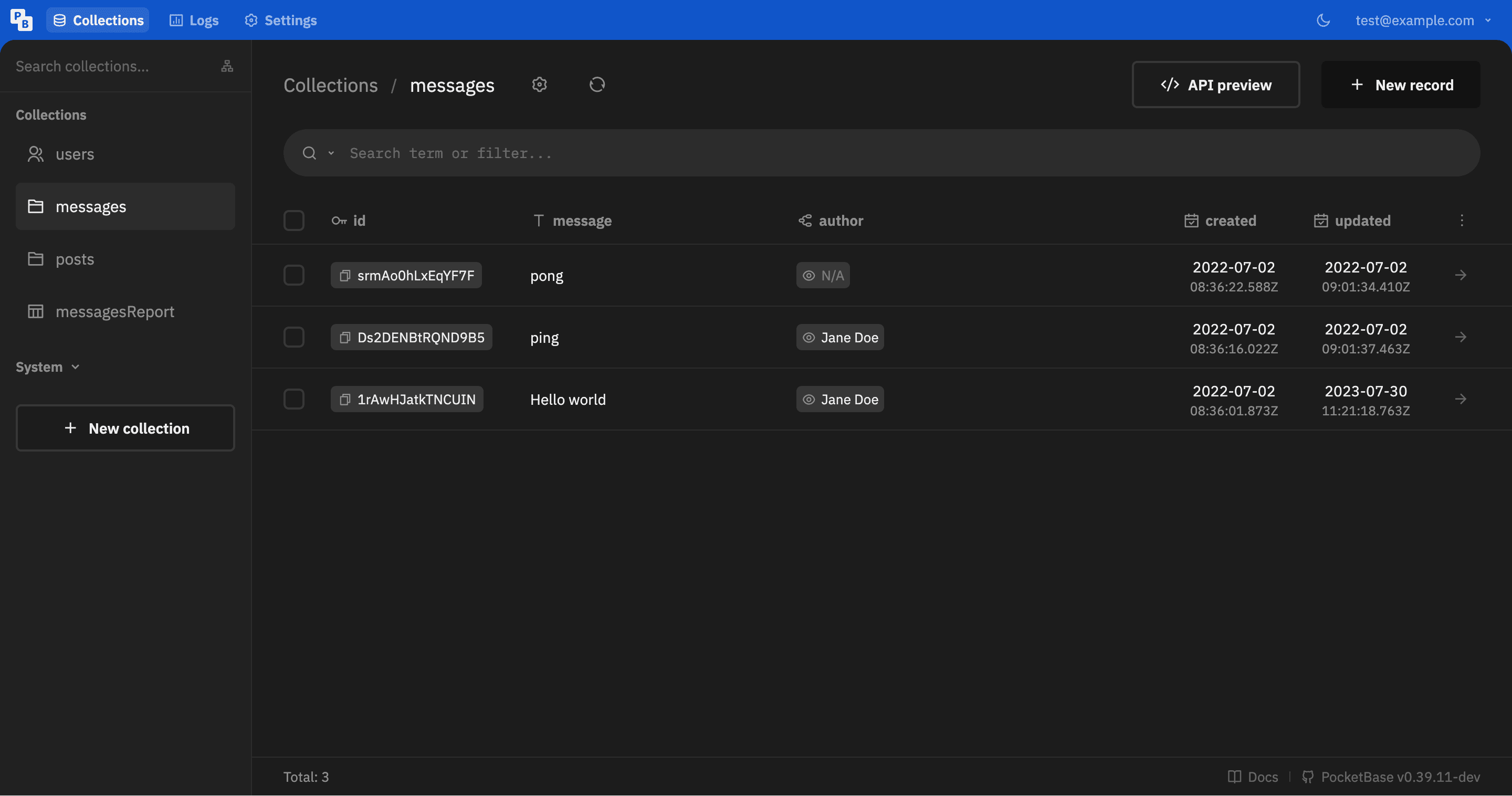Click the New collection button
Screen dimensions: 1512x796
tap(125, 428)
